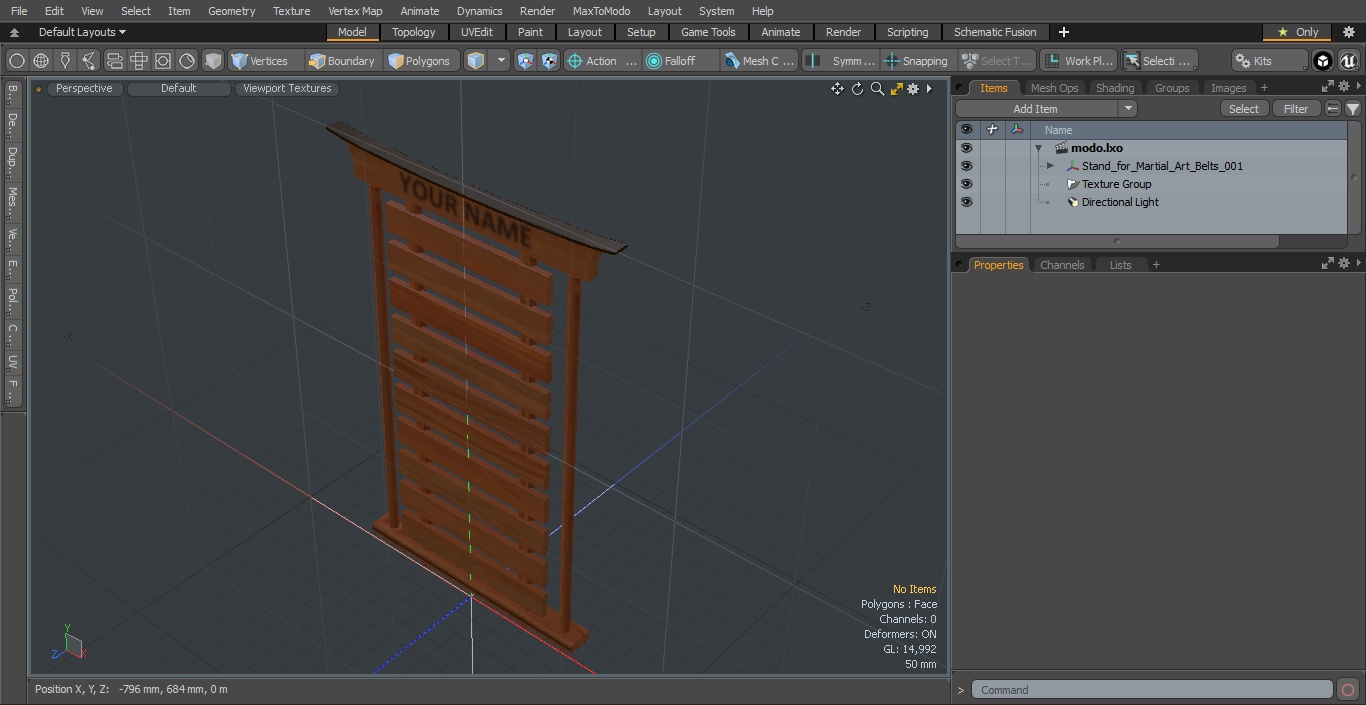Switch to the Schematic Fusion layout tab

pyautogui.click(x=995, y=32)
